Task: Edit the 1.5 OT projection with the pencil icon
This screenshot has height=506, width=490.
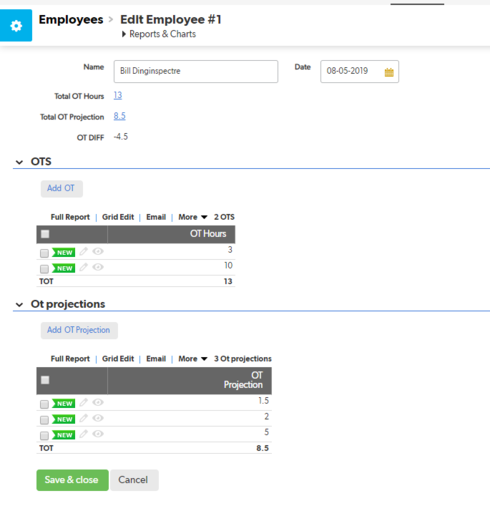Action: [x=84, y=402]
